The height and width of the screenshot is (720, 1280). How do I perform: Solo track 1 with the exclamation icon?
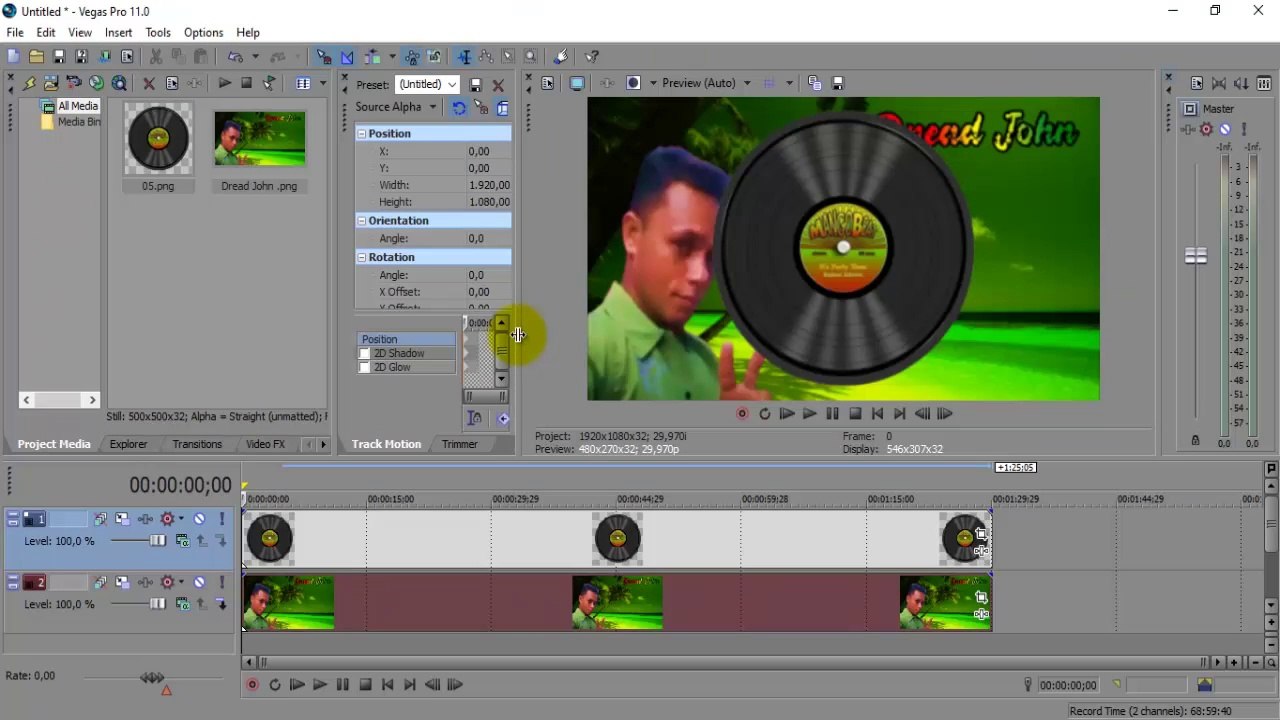coord(221,519)
